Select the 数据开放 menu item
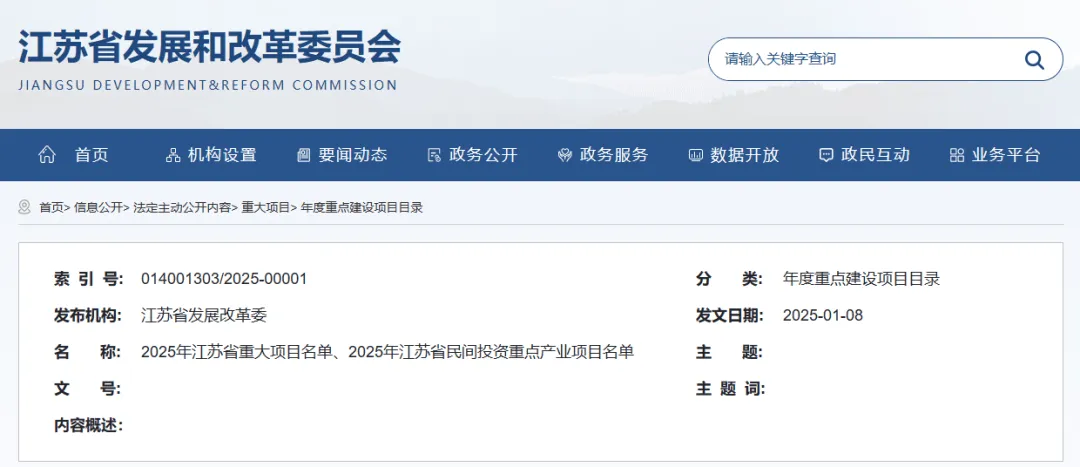 745,155
